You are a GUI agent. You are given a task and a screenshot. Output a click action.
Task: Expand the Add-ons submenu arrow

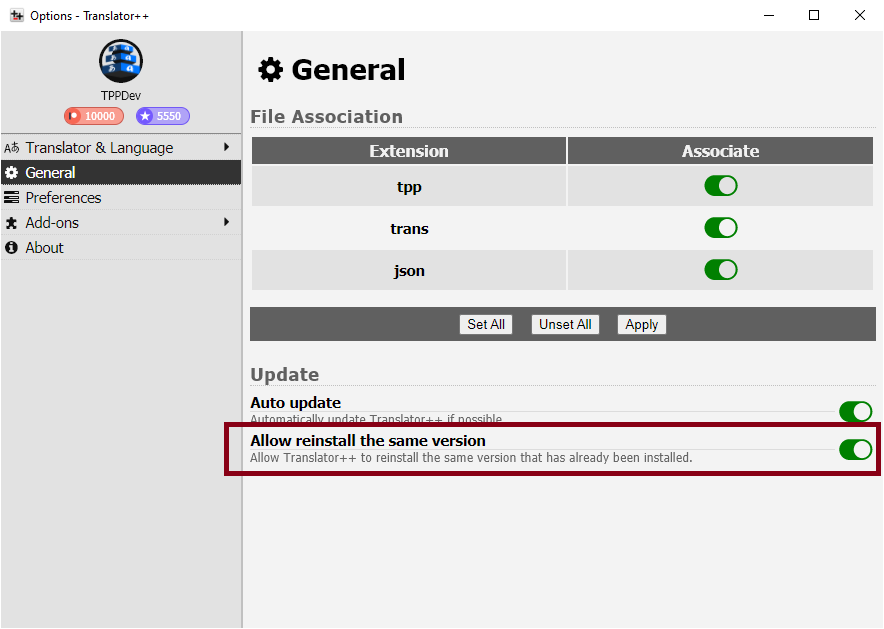tap(227, 222)
